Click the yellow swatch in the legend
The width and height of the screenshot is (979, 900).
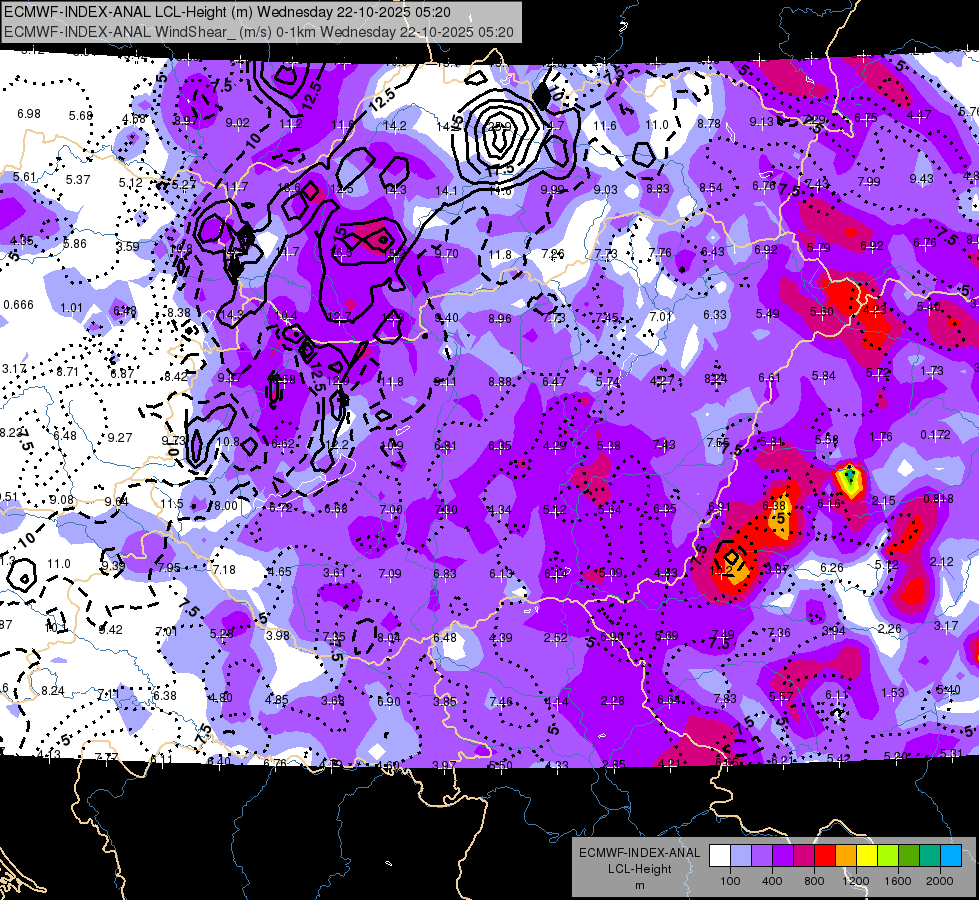pos(867,856)
